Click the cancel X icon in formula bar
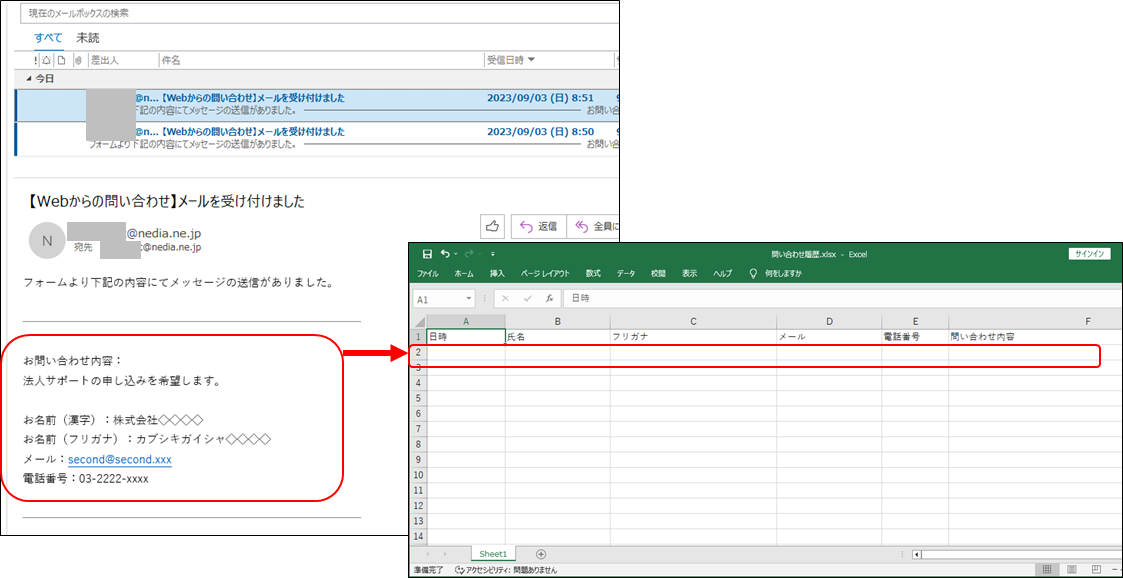The width and height of the screenshot is (1123, 578). coord(506,299)
